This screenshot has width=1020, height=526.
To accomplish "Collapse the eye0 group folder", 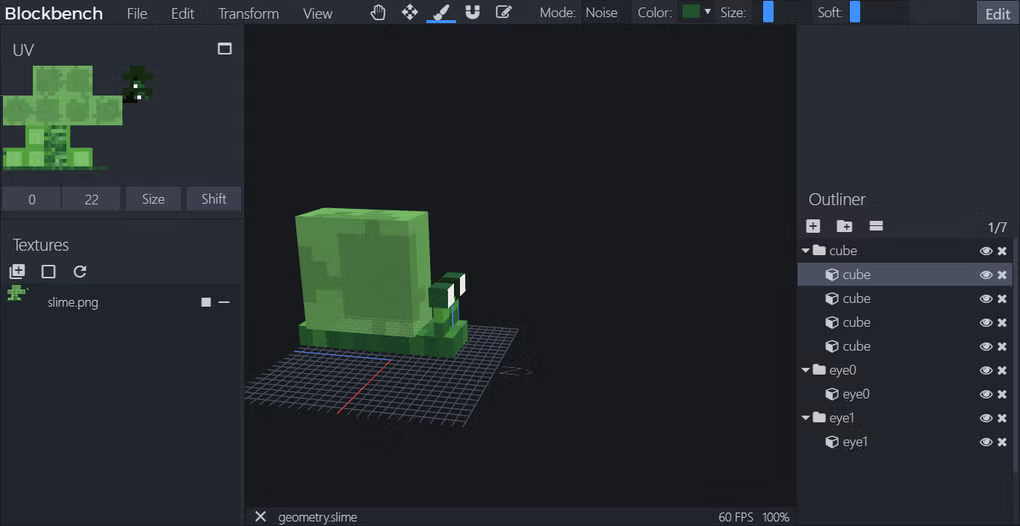I will coord(806,371).
